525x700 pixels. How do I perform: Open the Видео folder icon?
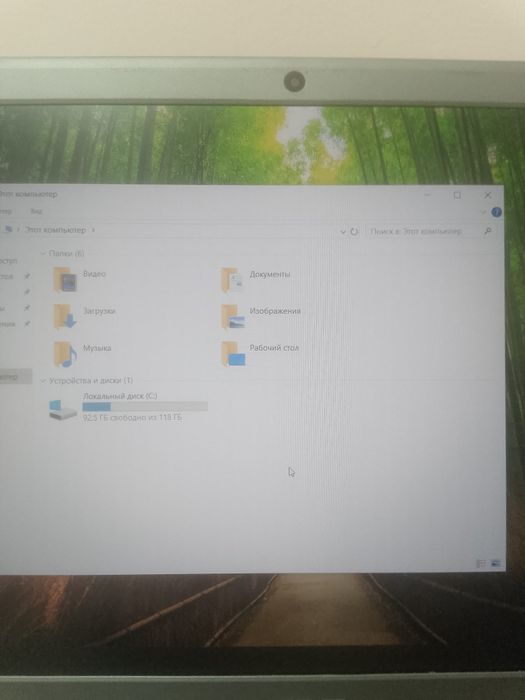(x=65, y=279)
